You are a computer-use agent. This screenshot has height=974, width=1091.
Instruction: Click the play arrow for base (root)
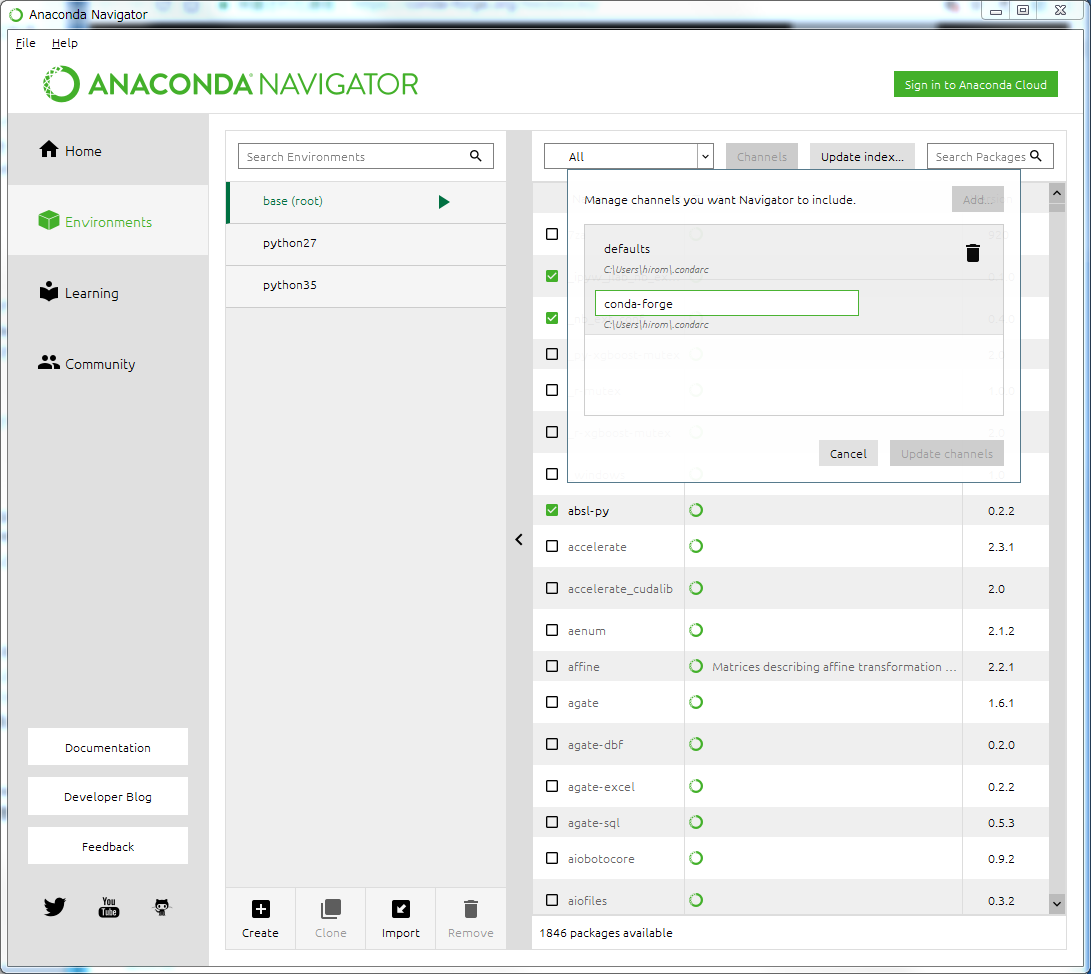(444, 202)
